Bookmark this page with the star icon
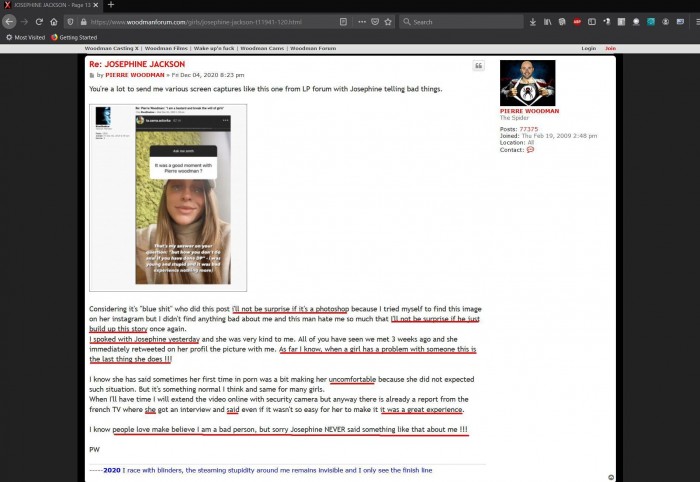Image resolution: width=700 pixels, height=482 pixels. 388,21
